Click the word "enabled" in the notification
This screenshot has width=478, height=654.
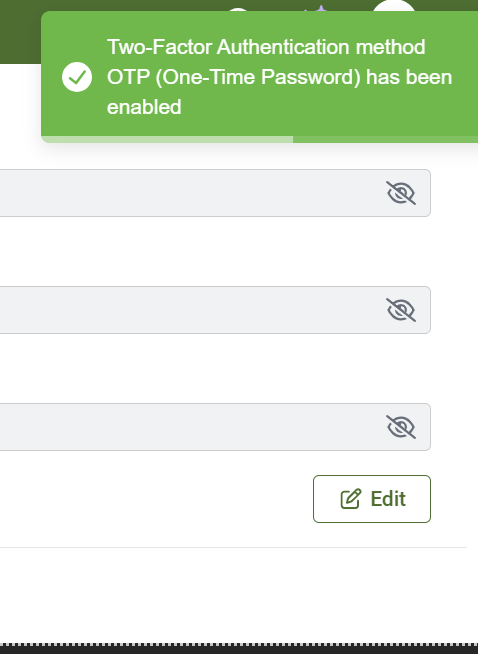(x=144, y=107)
